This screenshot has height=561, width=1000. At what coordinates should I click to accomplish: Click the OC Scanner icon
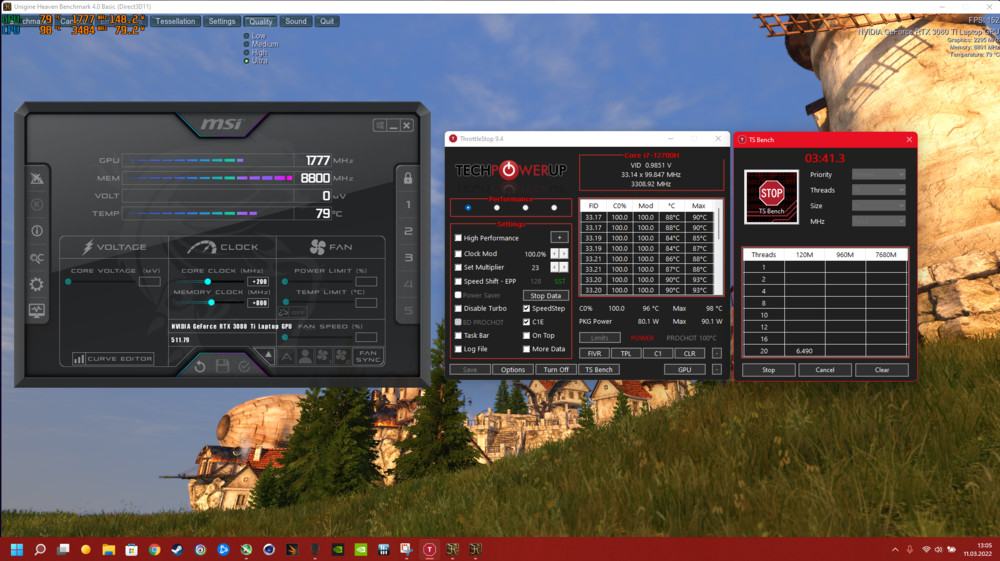(37, 257)
